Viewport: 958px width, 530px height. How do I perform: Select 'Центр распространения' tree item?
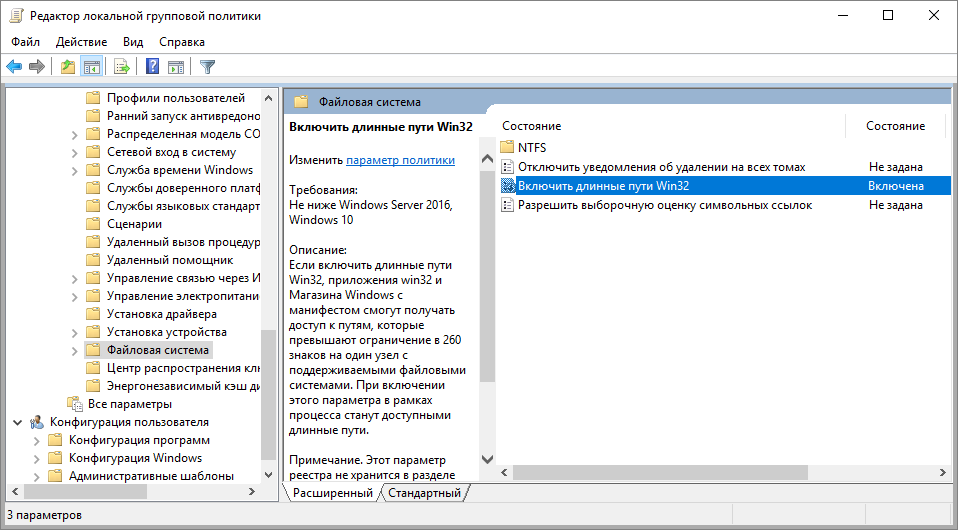tap(183, 368)
